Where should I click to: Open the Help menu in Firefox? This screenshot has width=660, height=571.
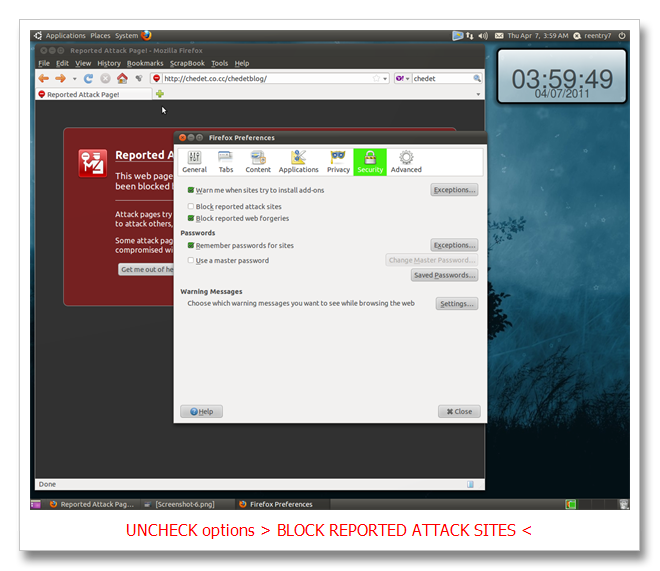coord(242,63)
